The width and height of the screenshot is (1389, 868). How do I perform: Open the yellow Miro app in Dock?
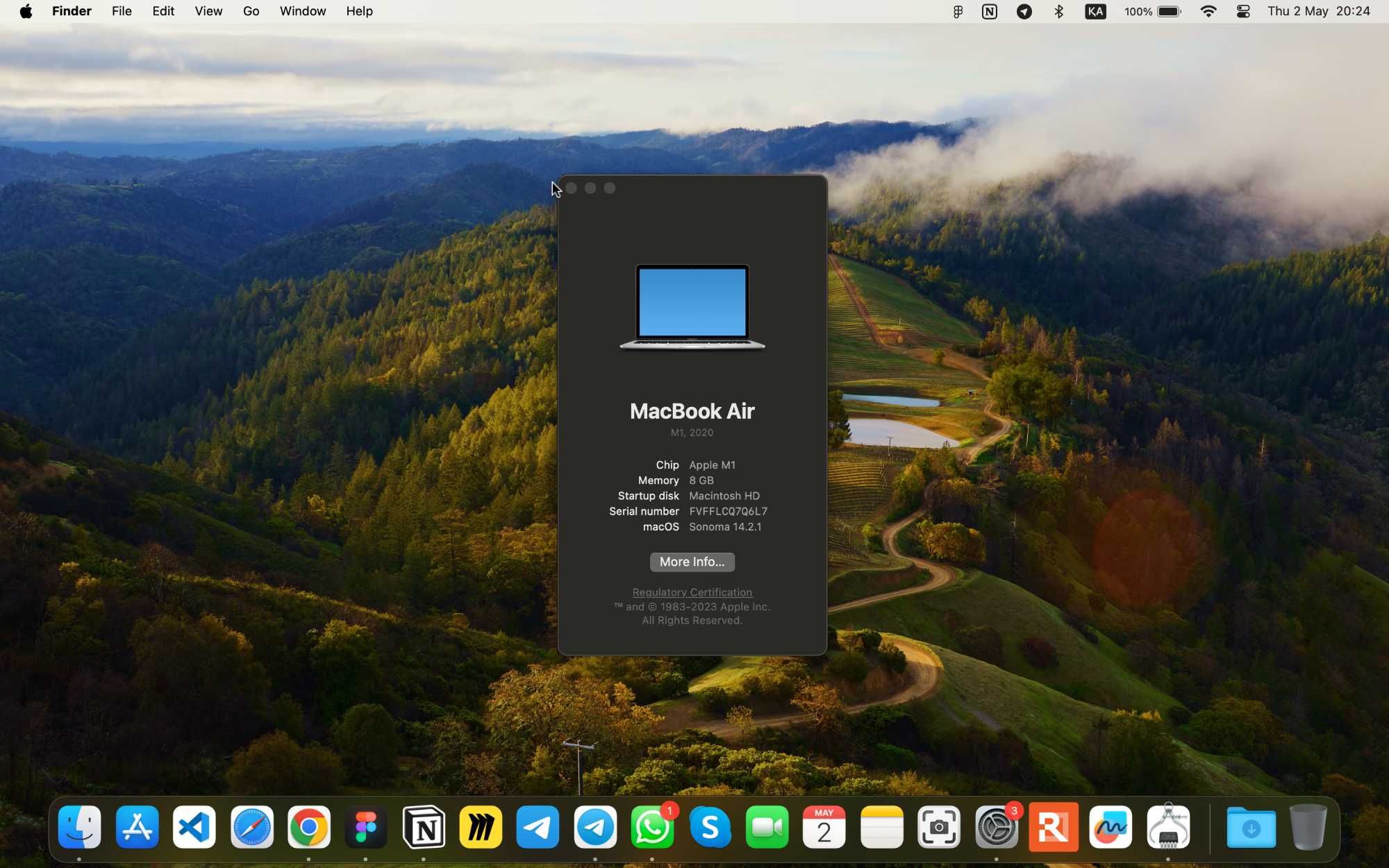[x=481, y=827]
